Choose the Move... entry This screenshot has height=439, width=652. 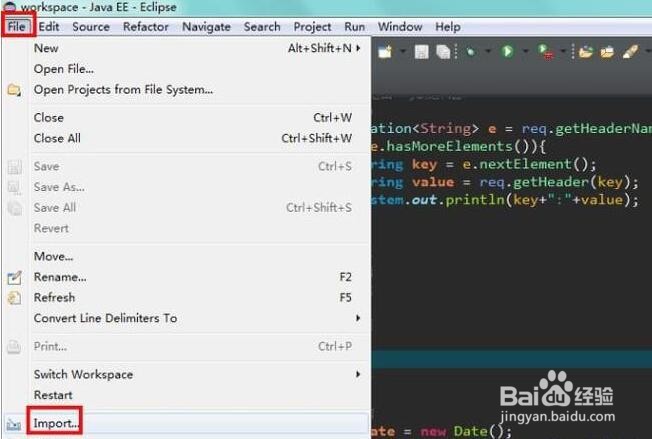point(186,256)
